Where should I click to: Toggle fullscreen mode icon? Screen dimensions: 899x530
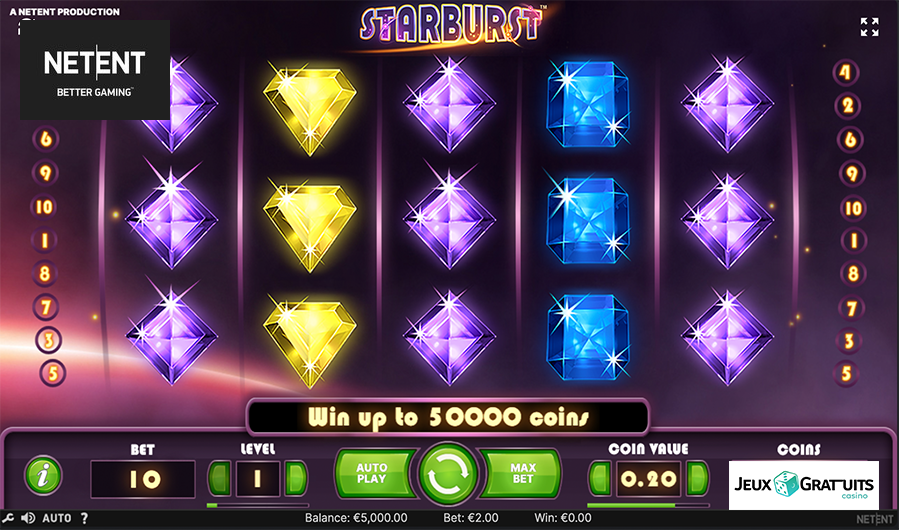[869, 27]
